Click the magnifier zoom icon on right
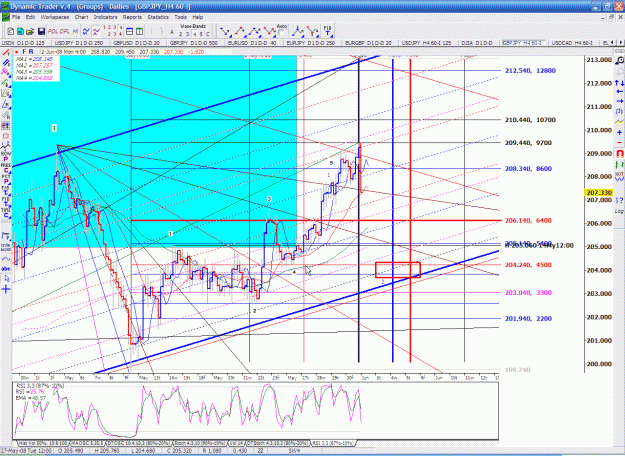This screenshot has height=456, width=625. 619,61
